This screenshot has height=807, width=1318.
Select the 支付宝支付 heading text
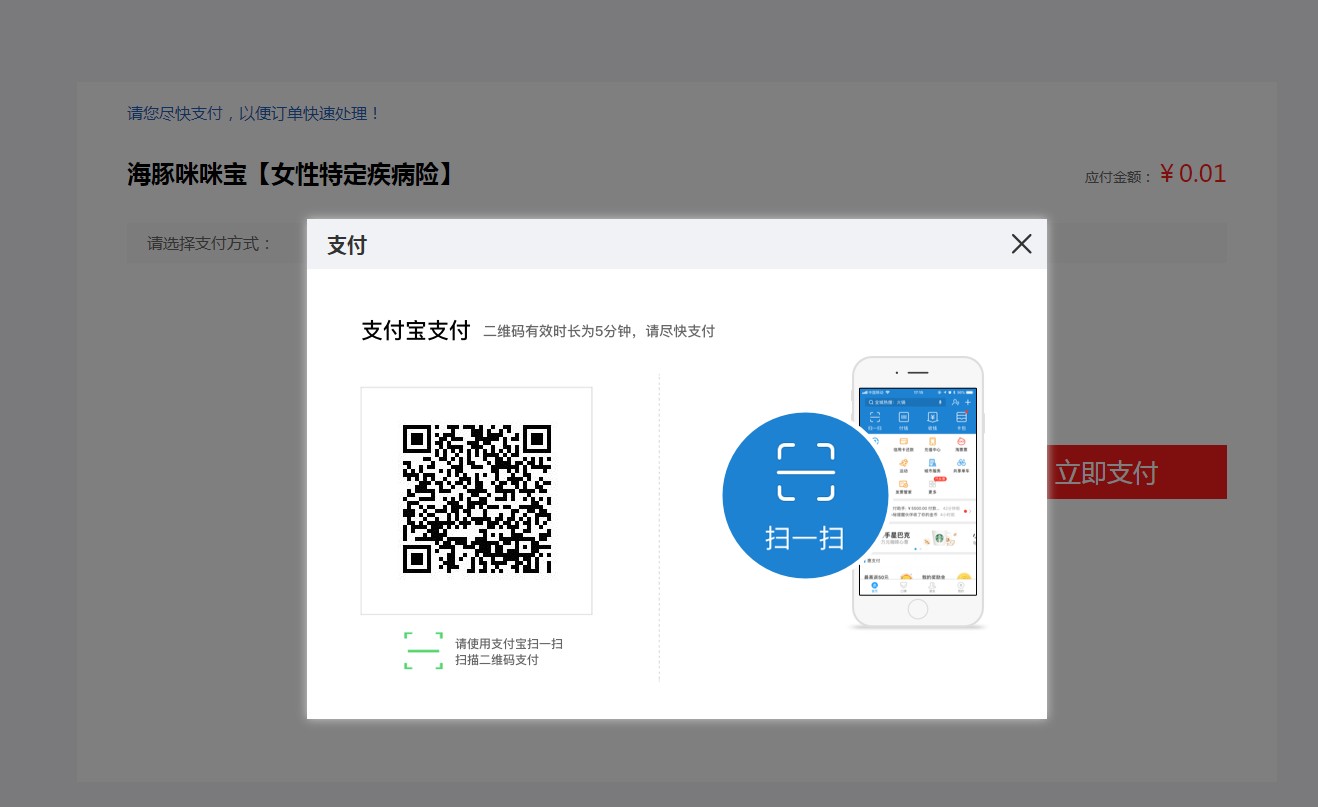(415, 331)
